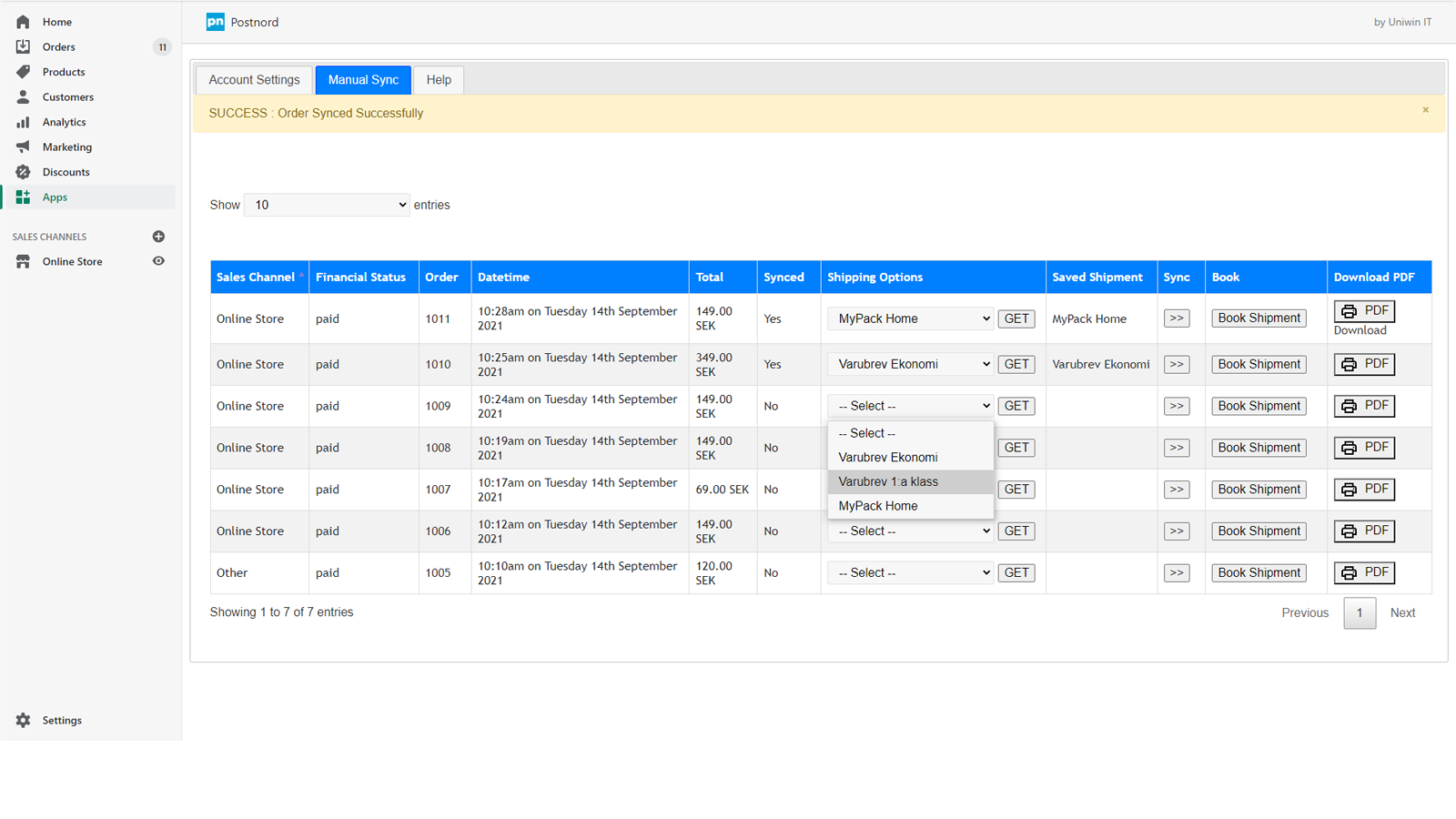Open Orders from the sidebar icon
The height and width of the screenshot is (819, 1456).
tap(23, 46)
